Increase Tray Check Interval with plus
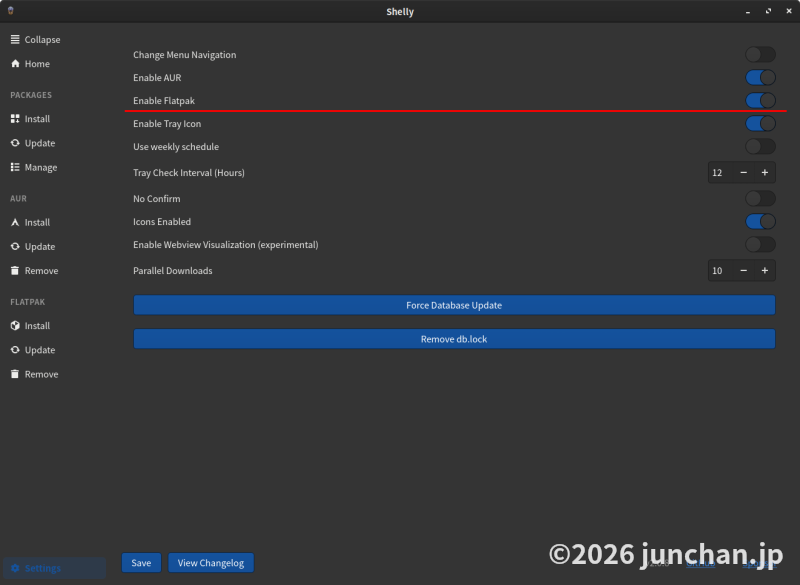 (x=764, y=173)
